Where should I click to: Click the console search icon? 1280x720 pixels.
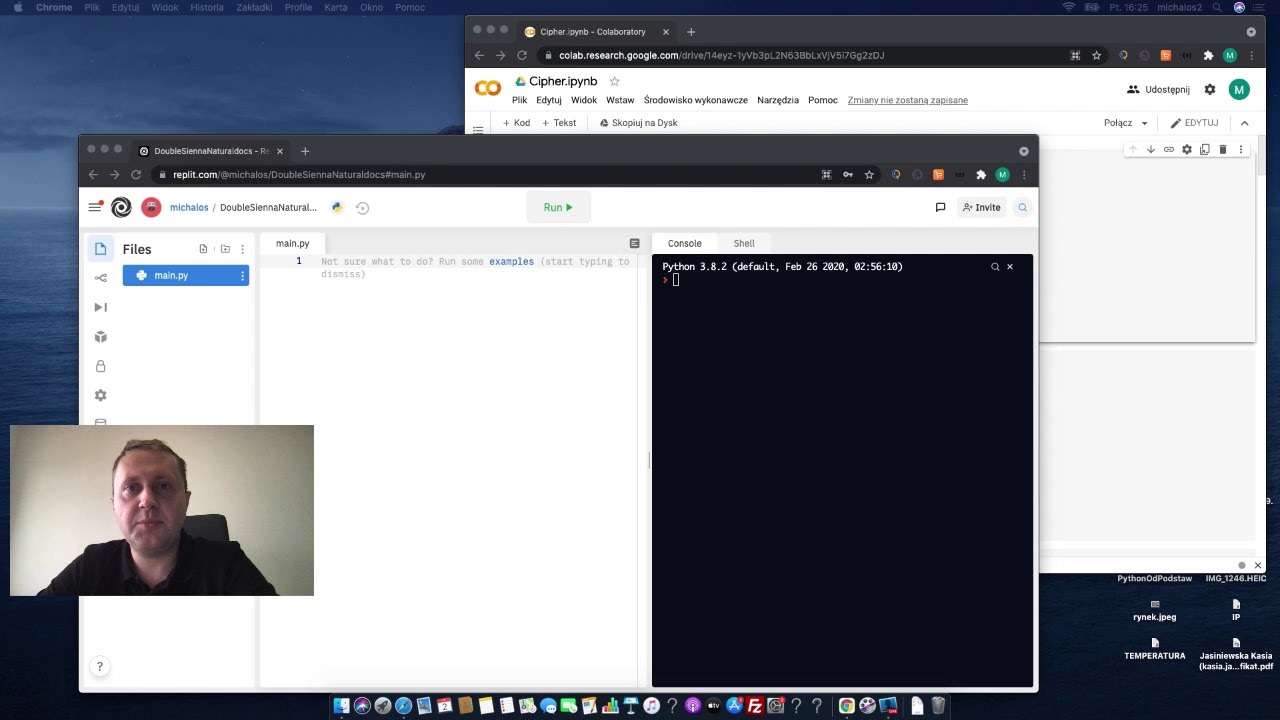pos(995,267)
